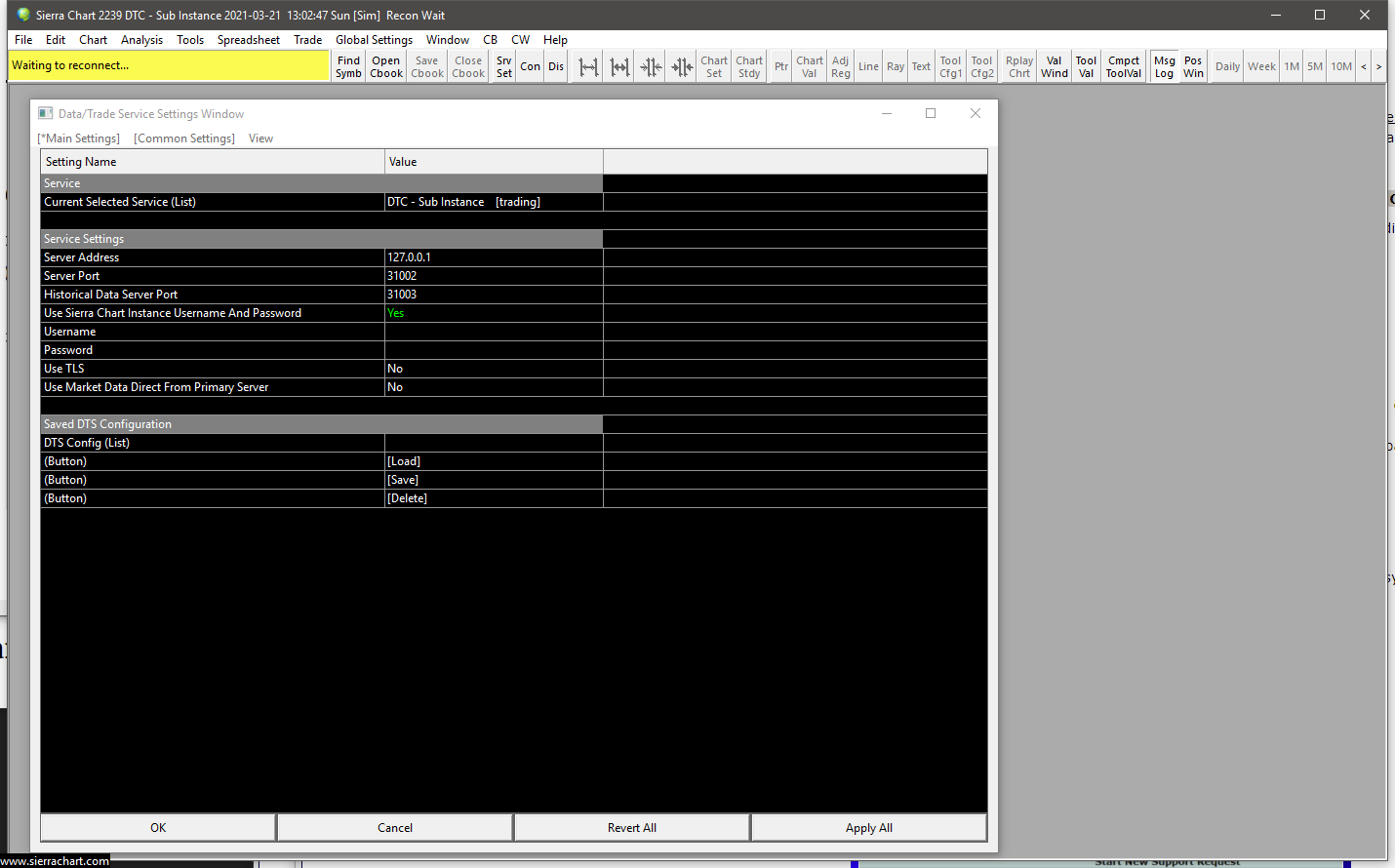Click the Cancel button
The image size is (1395, 868).
395,828
